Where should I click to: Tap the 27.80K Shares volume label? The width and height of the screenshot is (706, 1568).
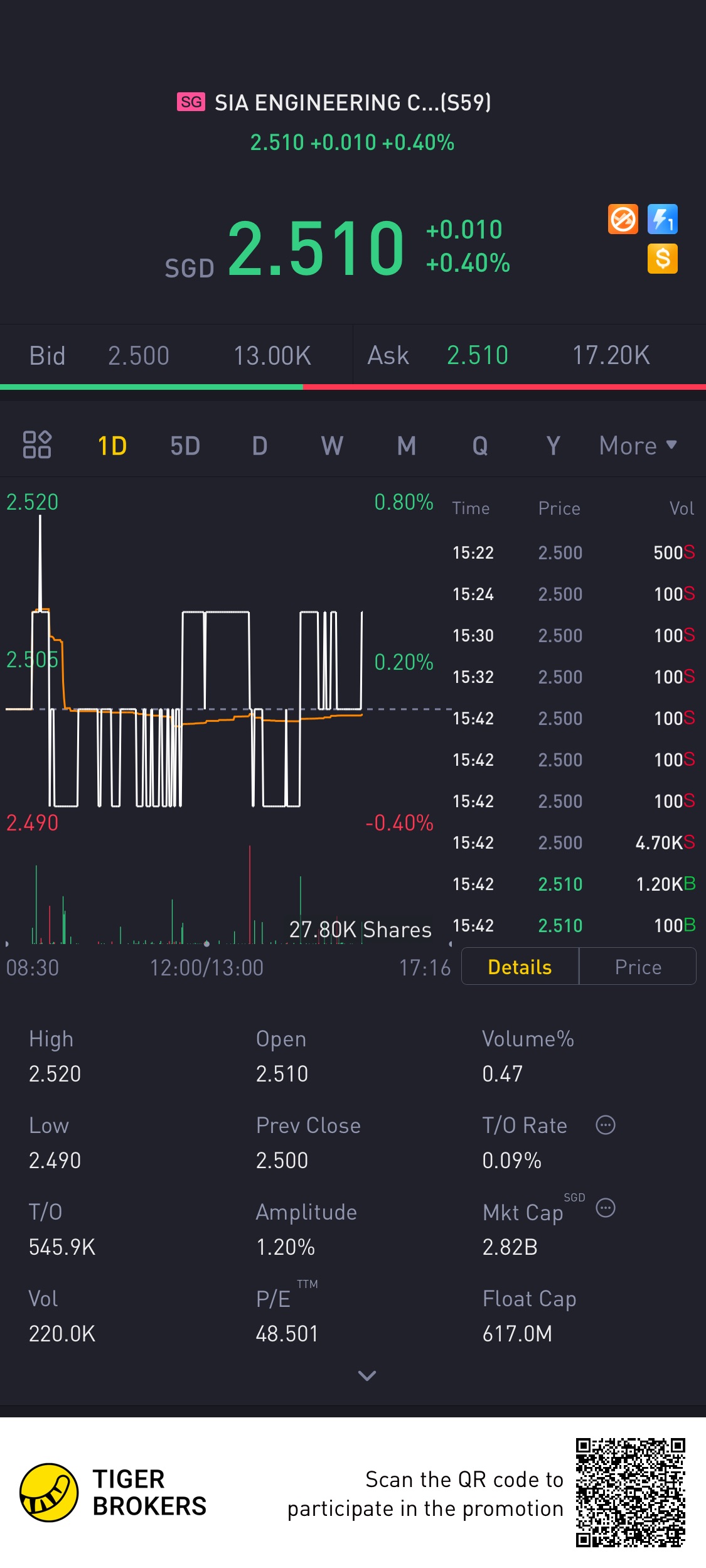click(360, 930)
